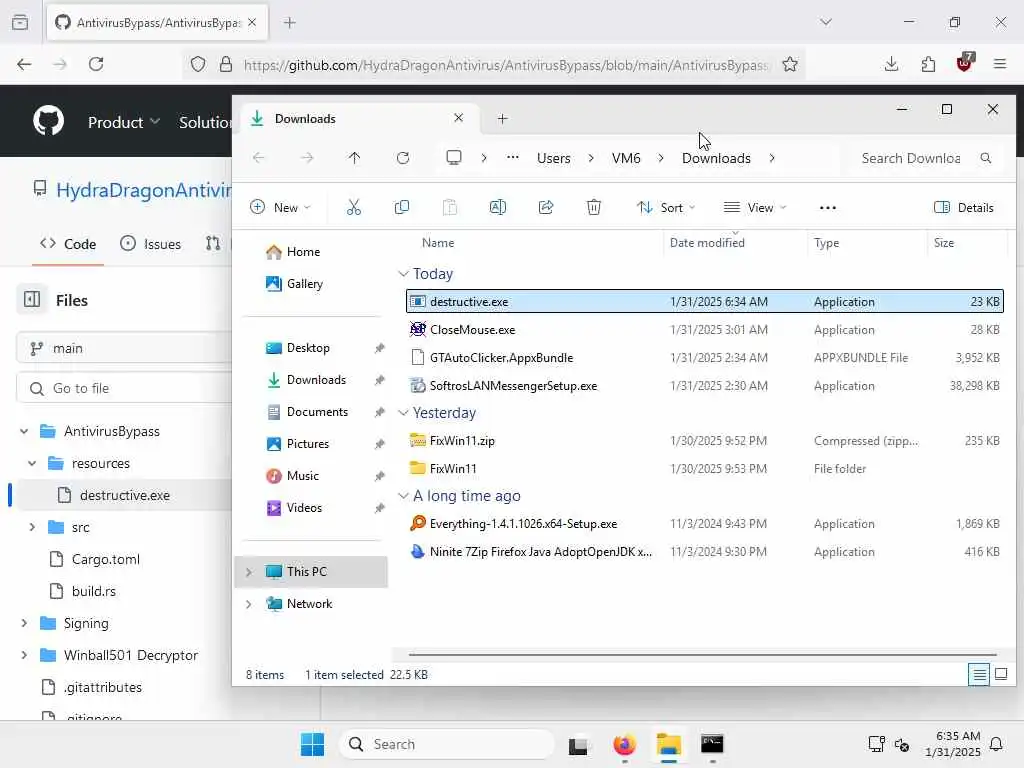Click the address bar ellipsis for hidden path
The height and width of the screenshot is (768, 1024).
tap(513, 157)
